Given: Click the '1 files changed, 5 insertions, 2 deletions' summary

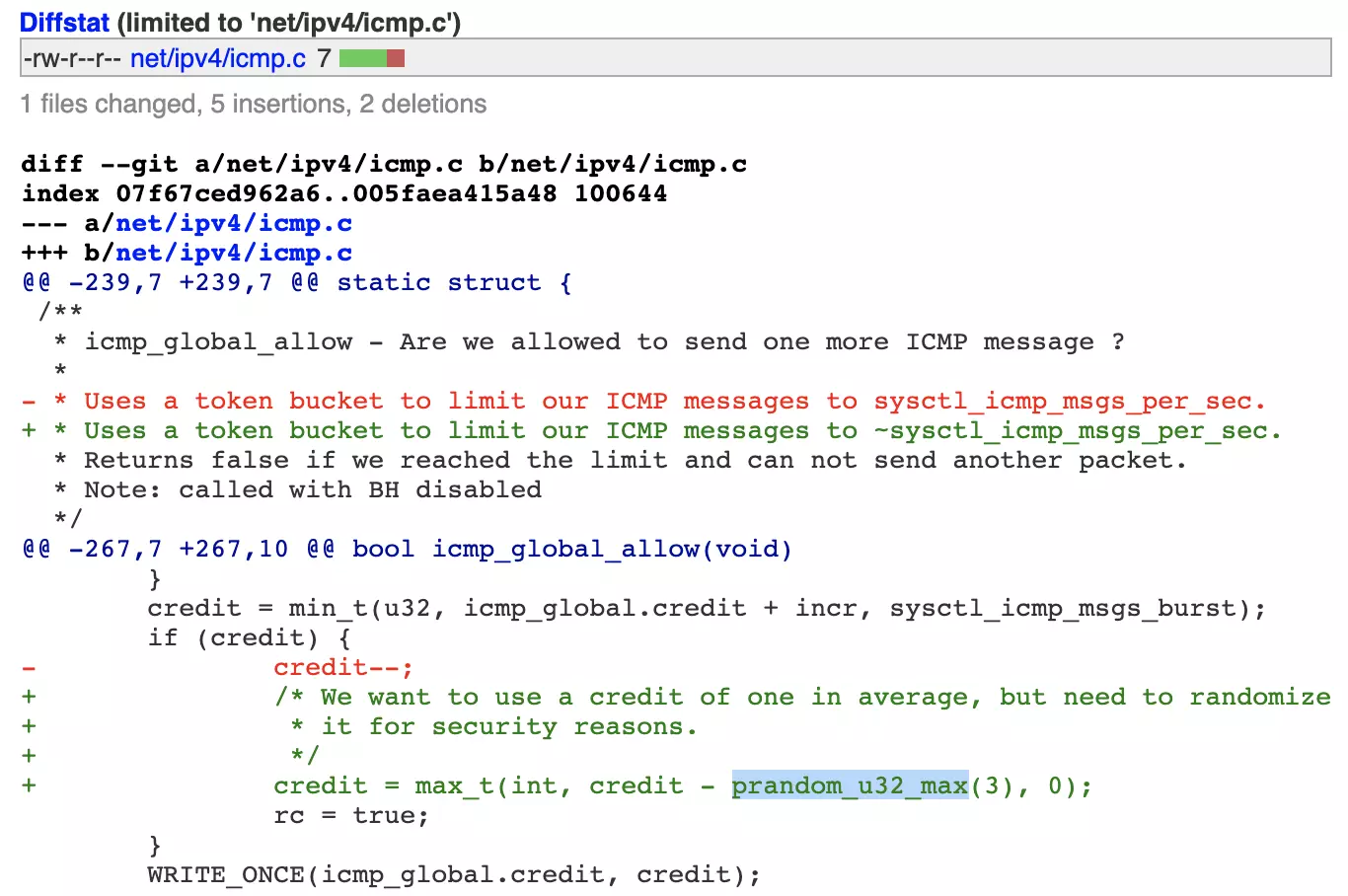Looking at the screenshot, I should [x=254, y=104].
